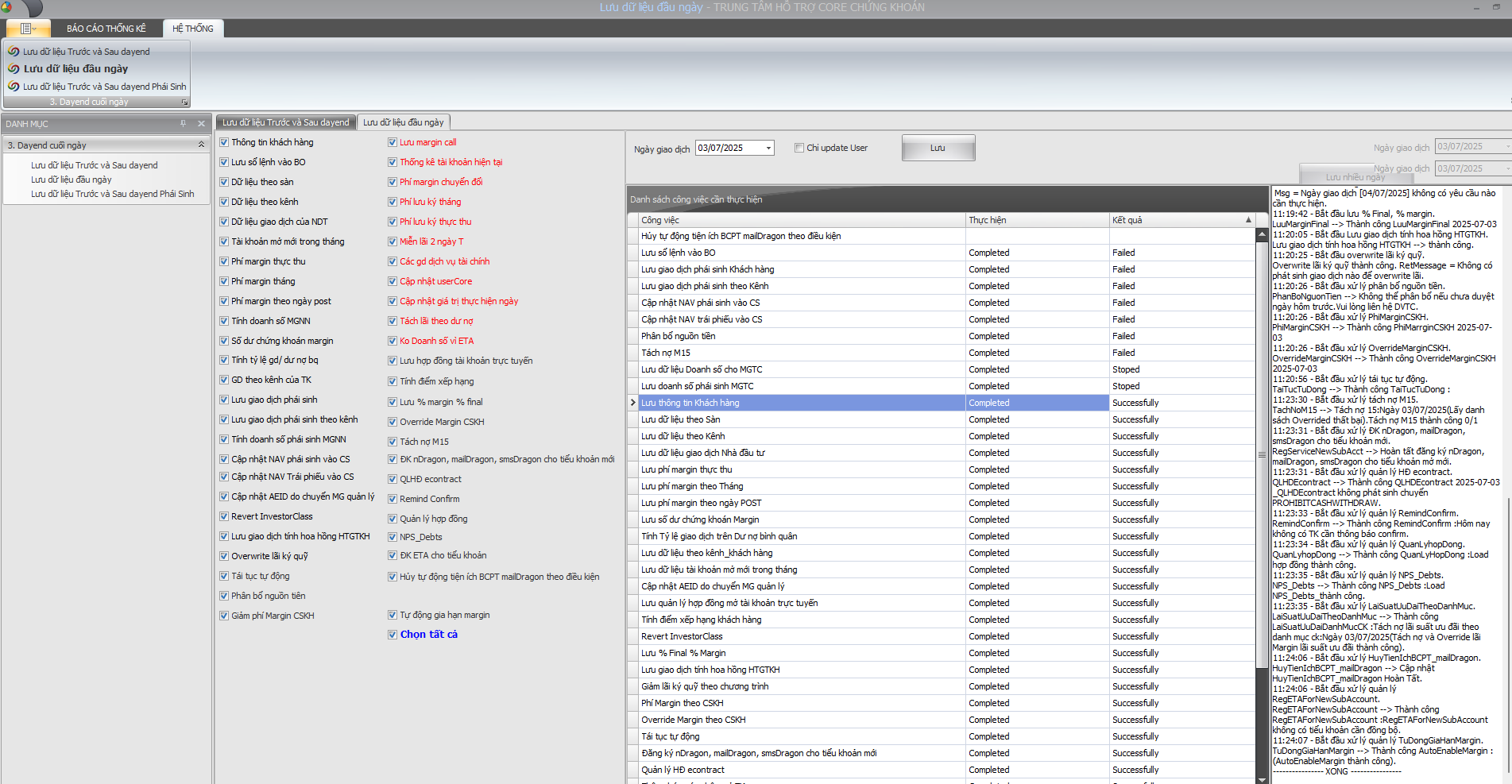Toggle 'Chọn tất cả' checkbox
This screenshot has height=784, width=1512.
click(393, 635)
